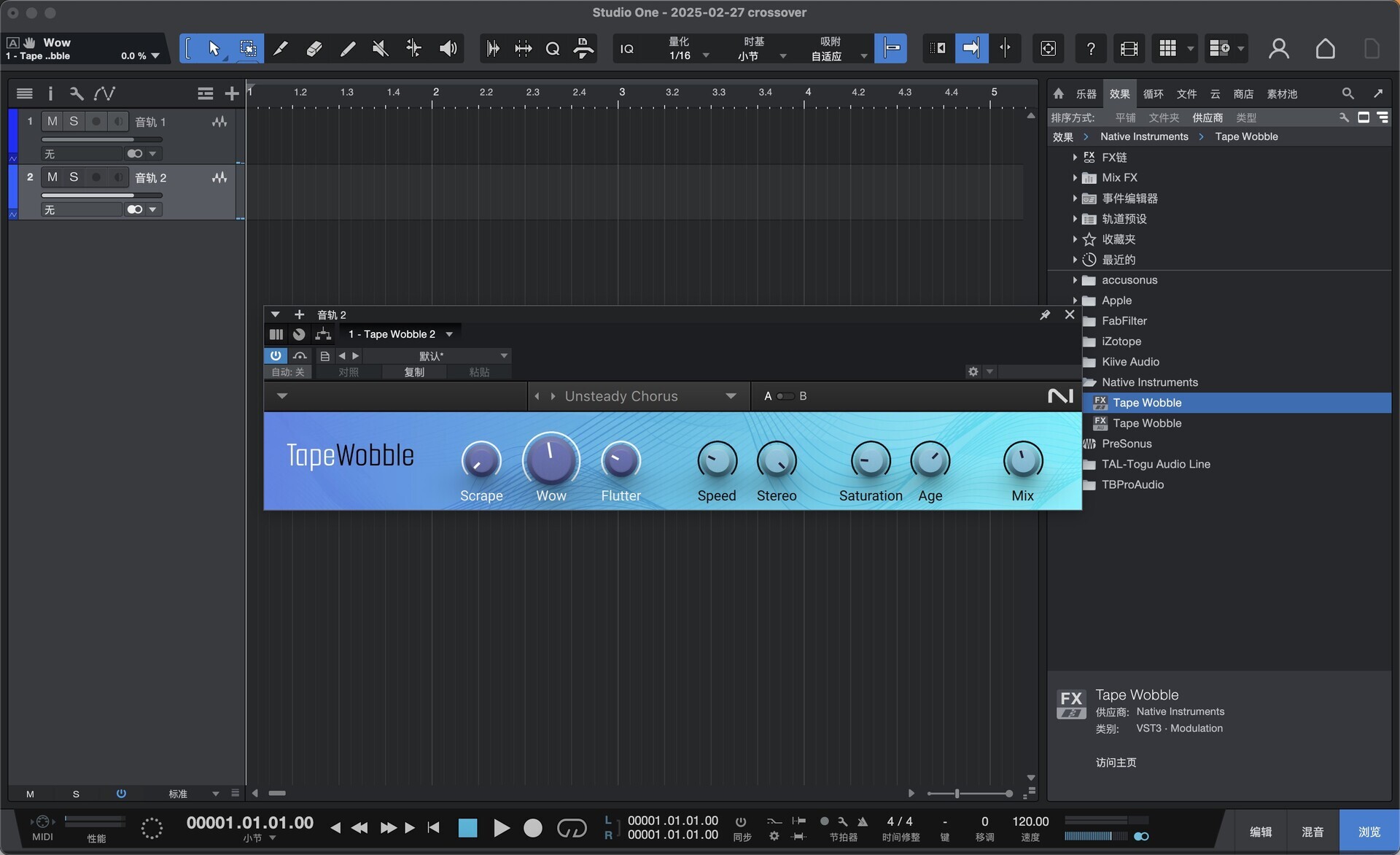Open the Tape Wobble 2 insert selector dropdown
The height and width of the screenshot is (855, 1400).
449,334
